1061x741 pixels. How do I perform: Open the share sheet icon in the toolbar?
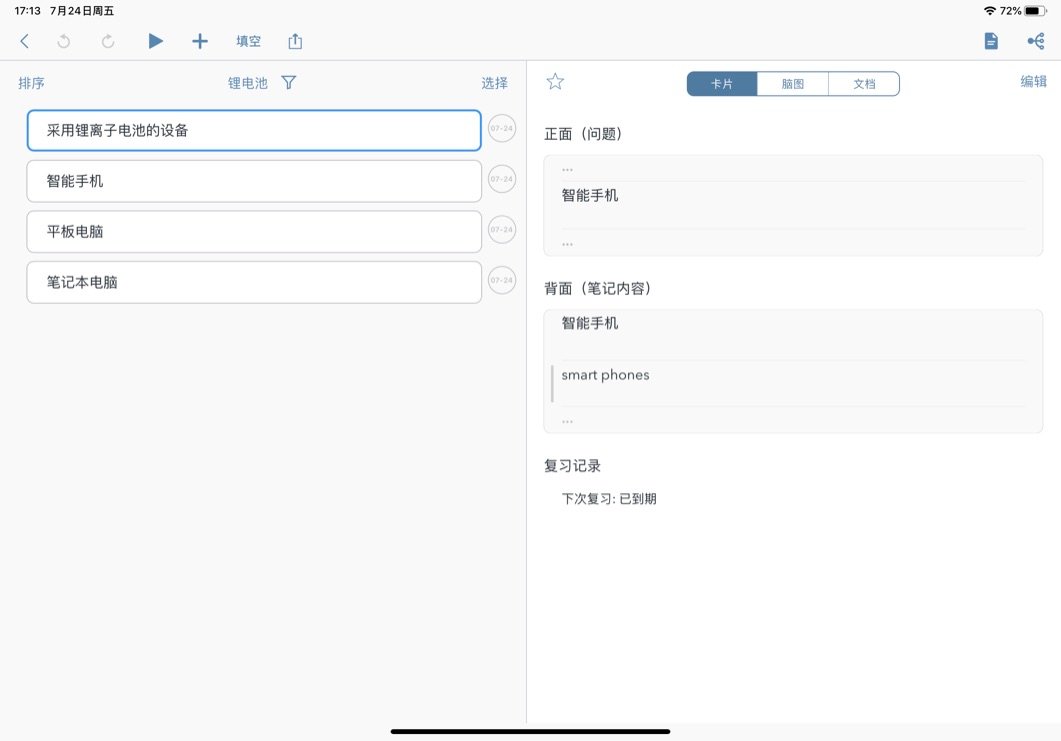295,41
